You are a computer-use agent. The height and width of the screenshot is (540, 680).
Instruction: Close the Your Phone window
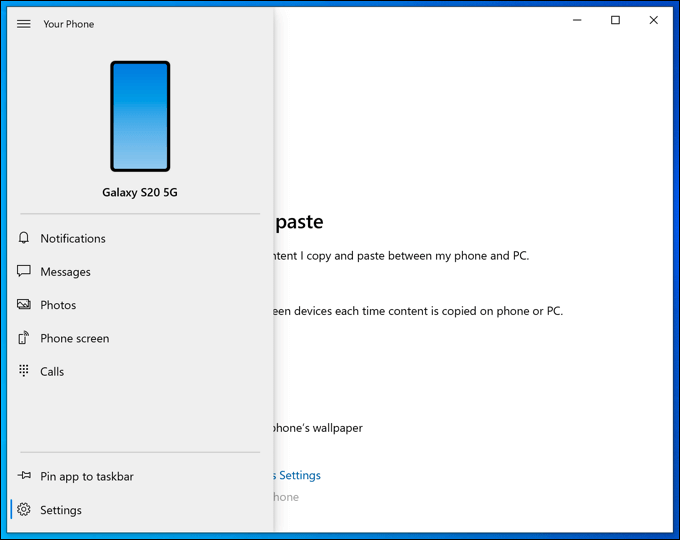pyautogui.click(x=653, y=20)
